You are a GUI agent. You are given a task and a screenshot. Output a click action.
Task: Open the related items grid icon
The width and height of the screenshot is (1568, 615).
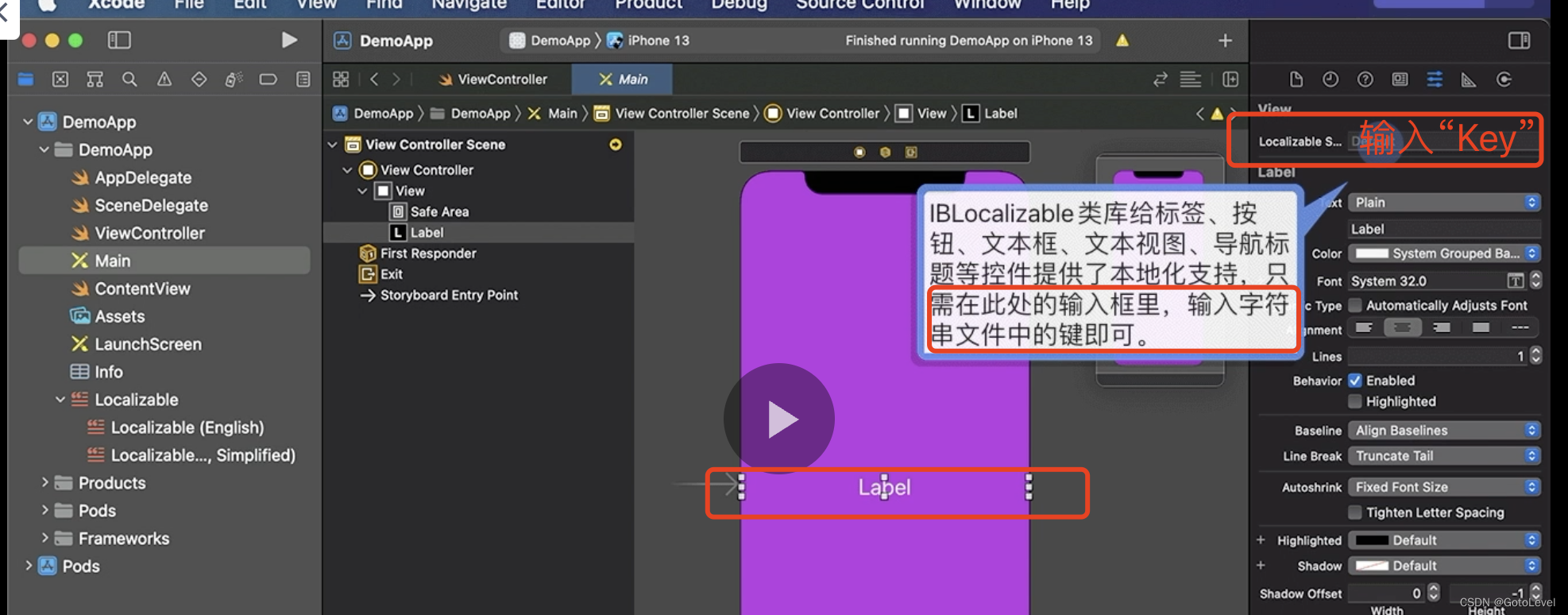[x=341, y=79]
